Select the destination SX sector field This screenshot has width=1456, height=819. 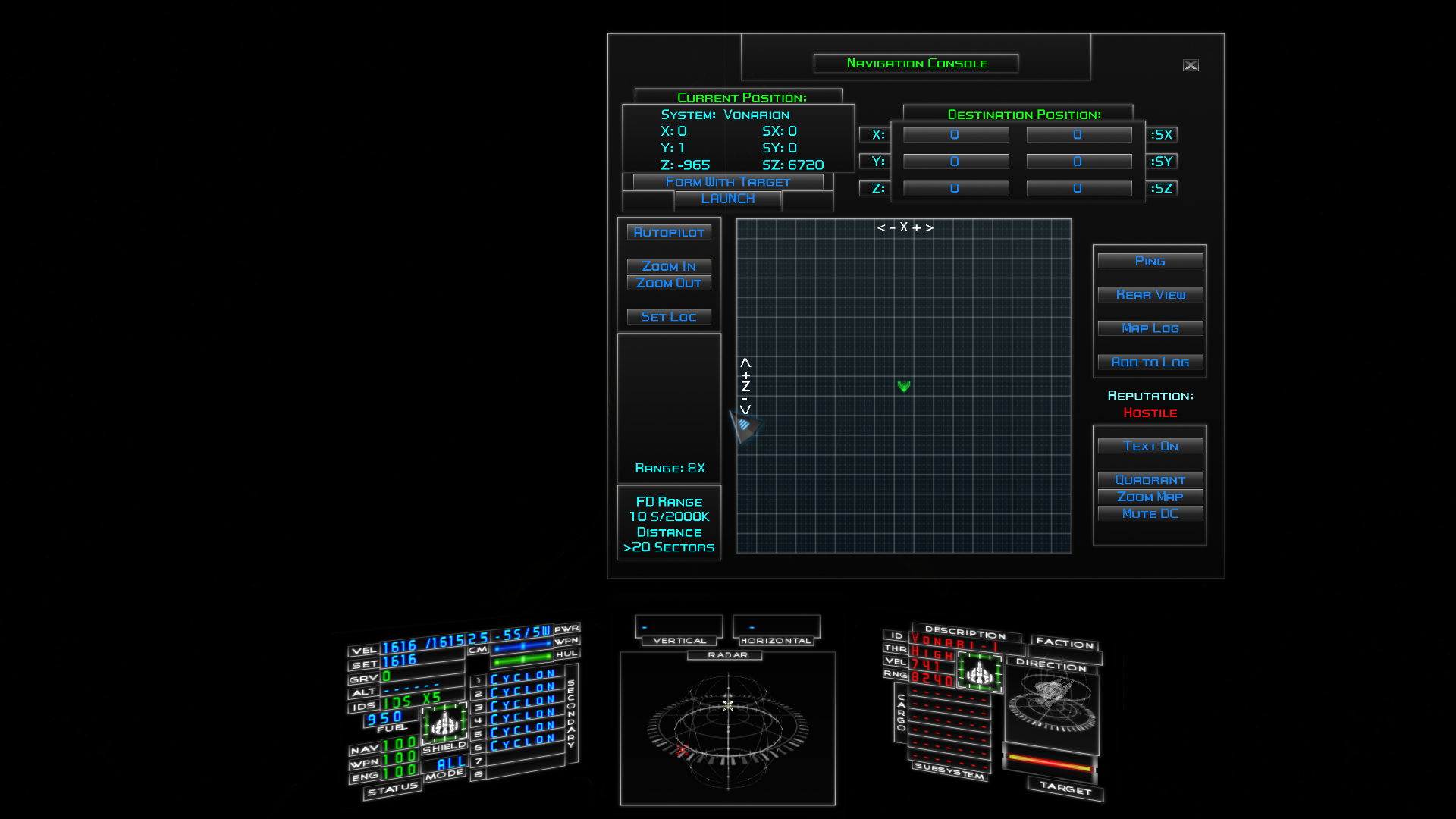tap(1078, 135)
